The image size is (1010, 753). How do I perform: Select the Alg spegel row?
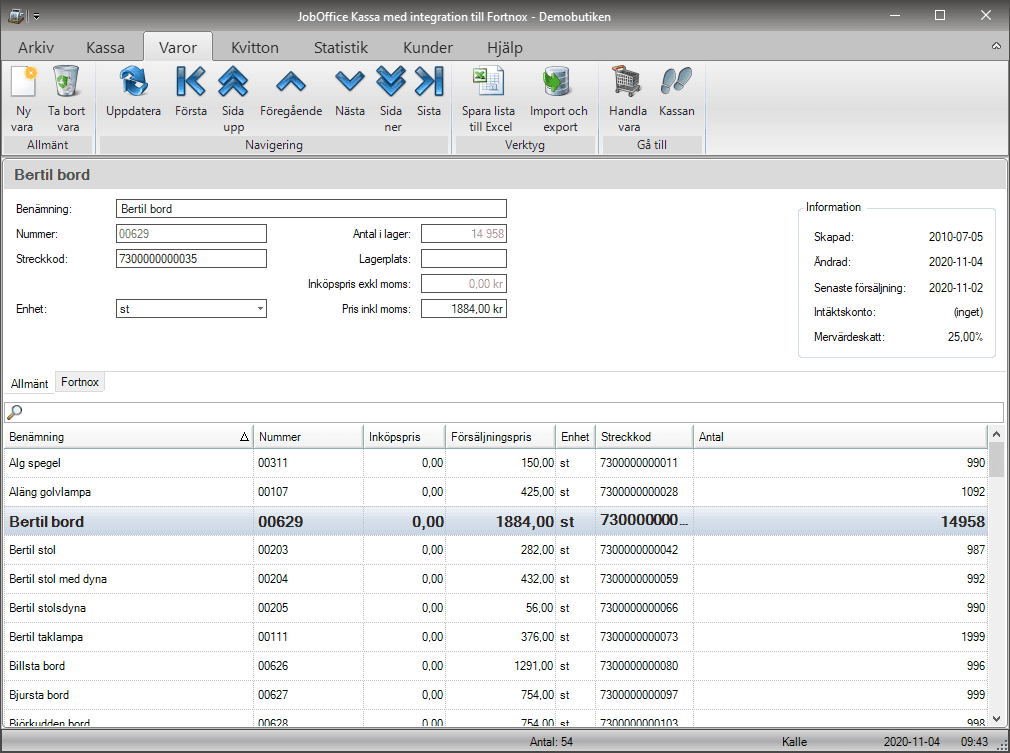pos(496,462)
